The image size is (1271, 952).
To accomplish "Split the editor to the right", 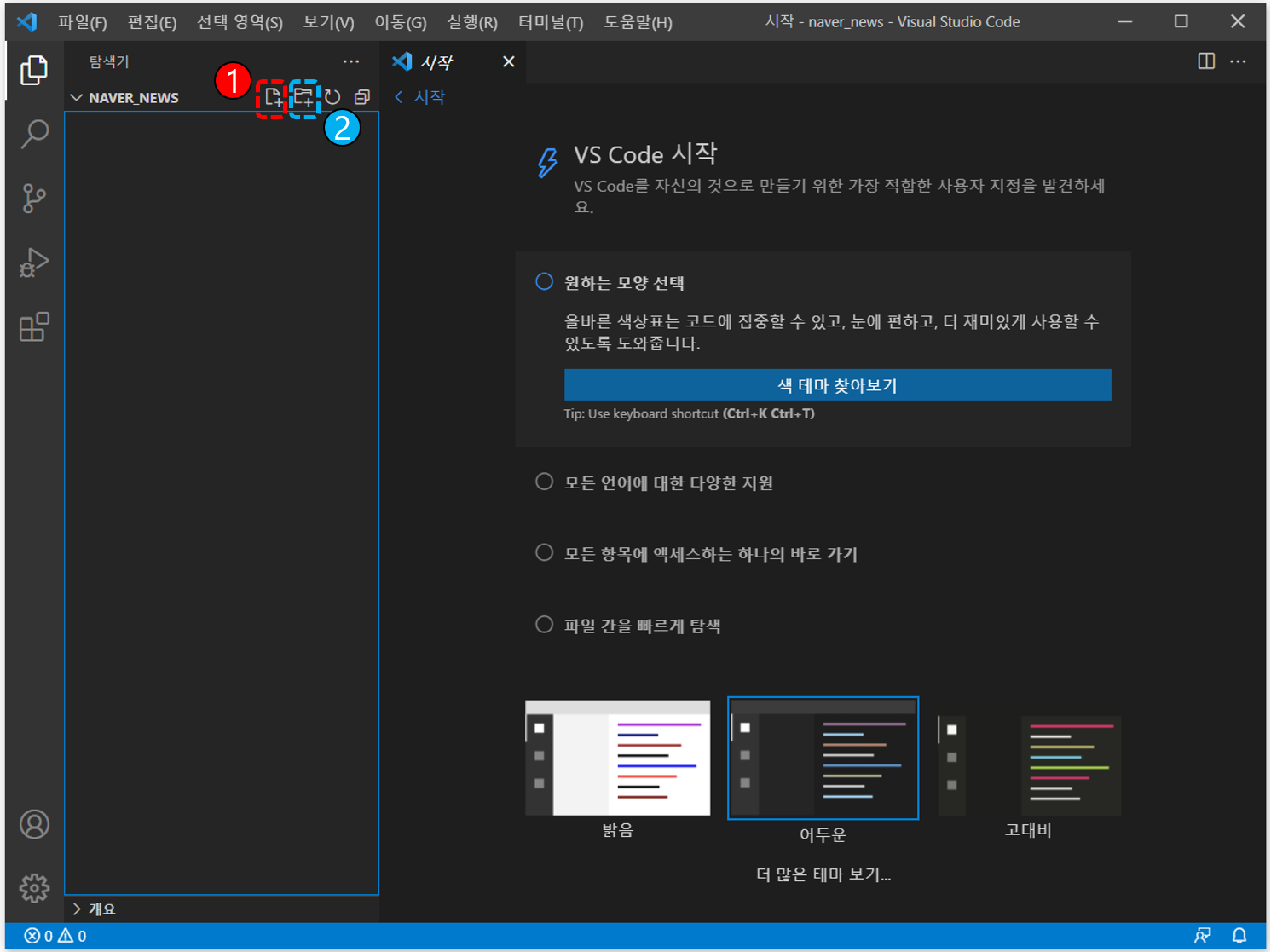I will point(1206,61).
